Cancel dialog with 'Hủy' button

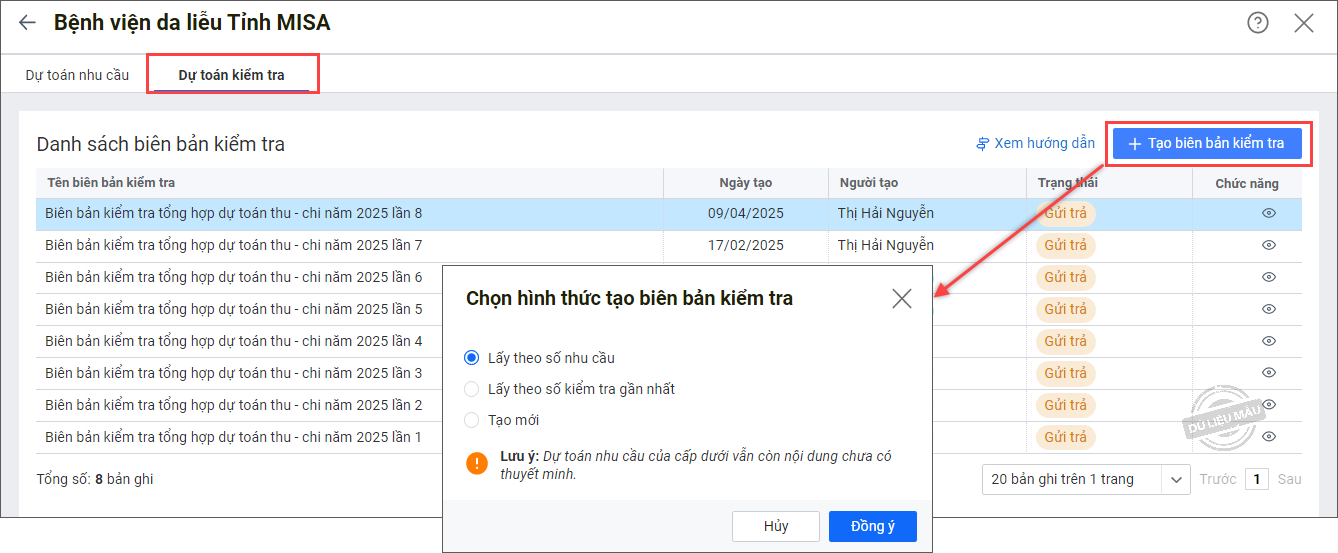(x=776, y=526)
